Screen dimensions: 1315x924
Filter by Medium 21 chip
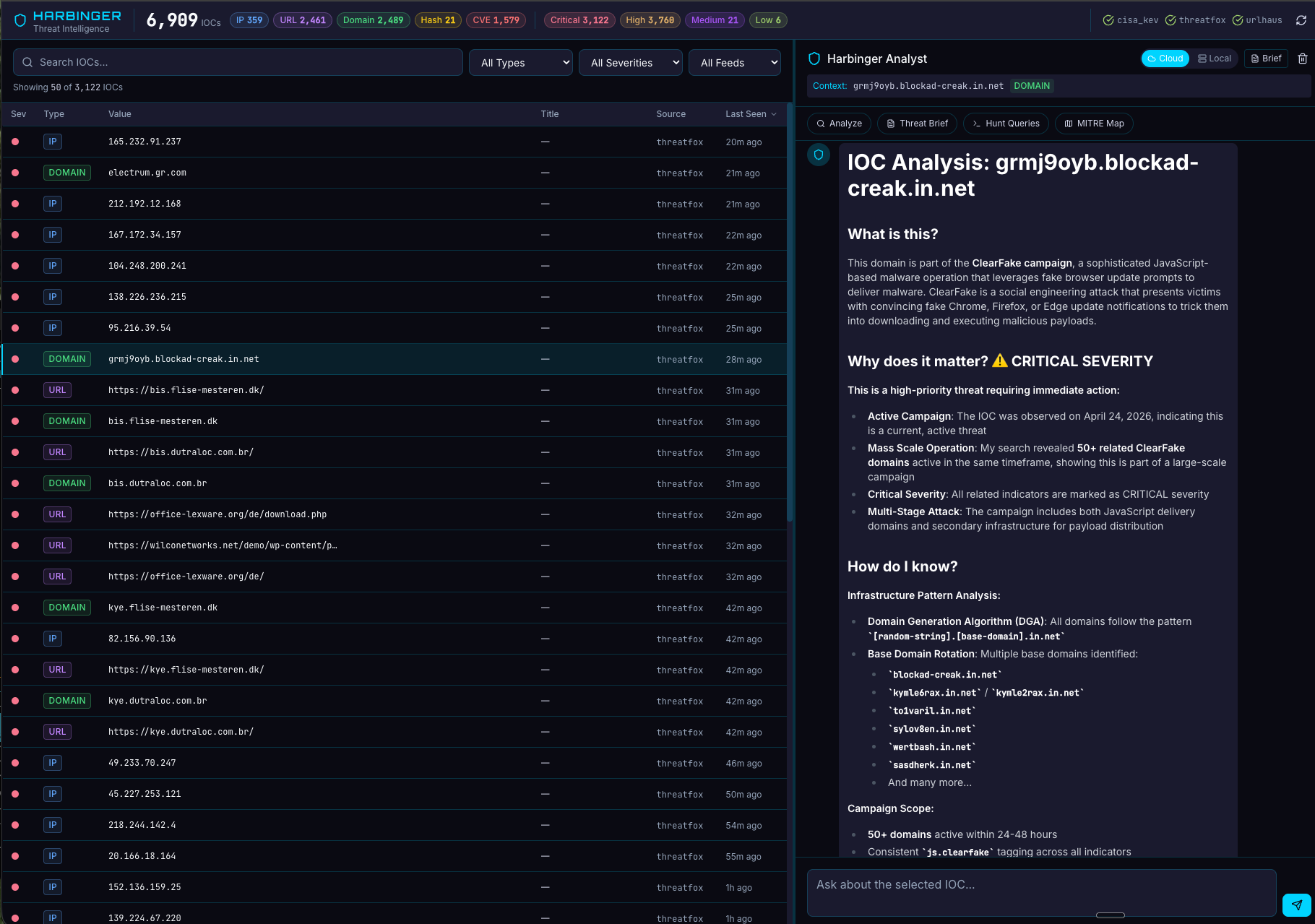[x=715, y=20]
